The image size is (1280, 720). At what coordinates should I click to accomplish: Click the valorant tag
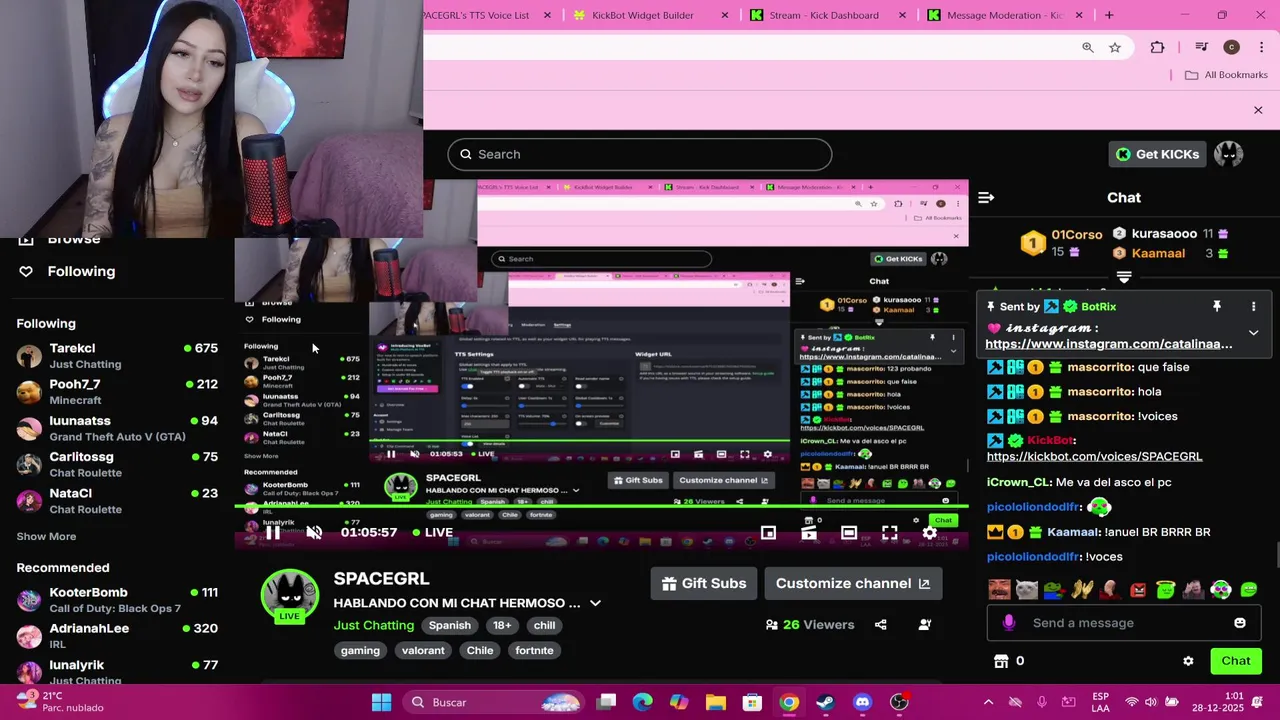click(x=423, y=651)
